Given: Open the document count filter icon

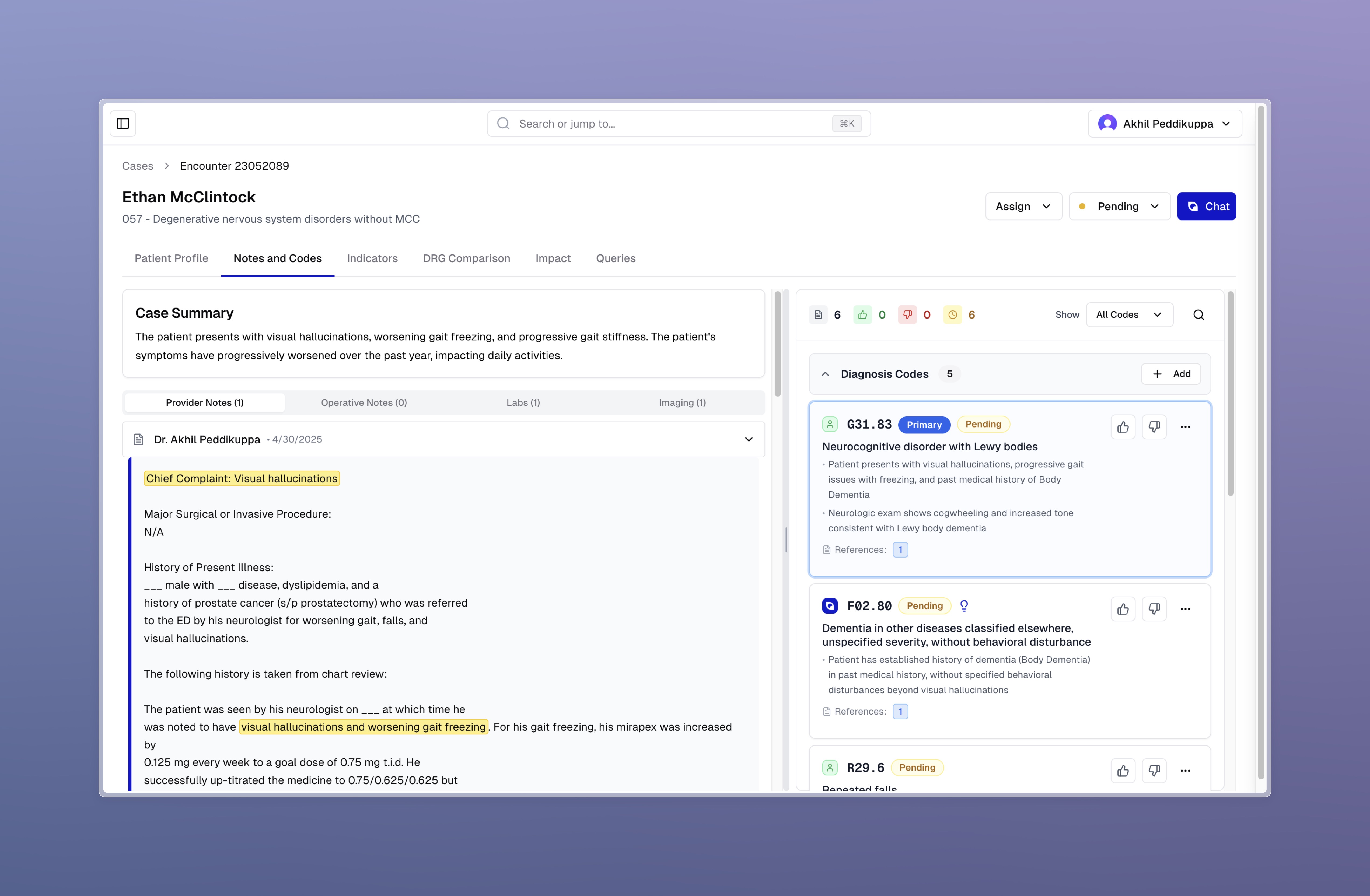Looking at the screenshot, I should [x=818, y=315].
